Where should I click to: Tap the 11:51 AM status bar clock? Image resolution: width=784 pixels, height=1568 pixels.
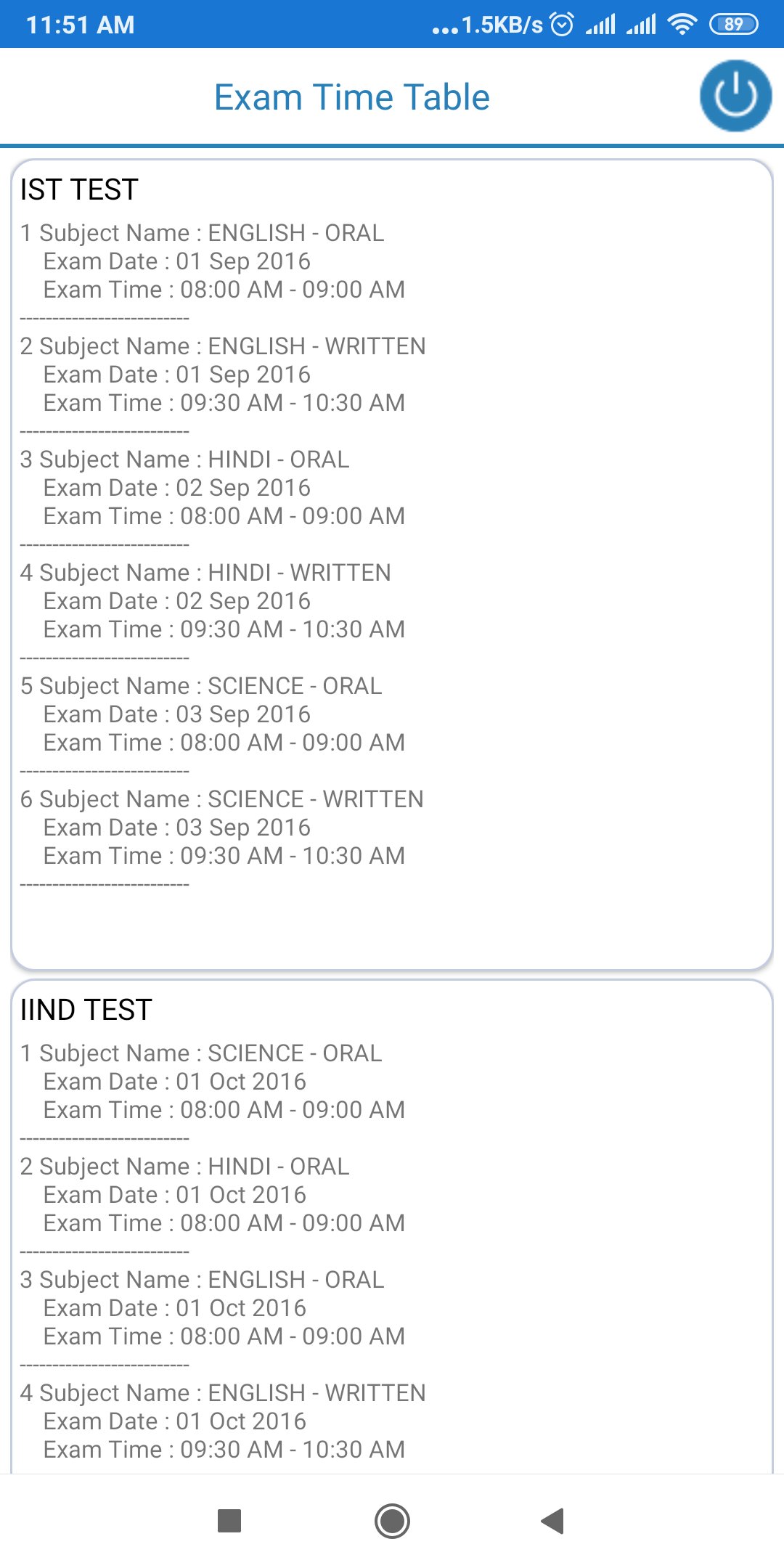click(80, 25)
